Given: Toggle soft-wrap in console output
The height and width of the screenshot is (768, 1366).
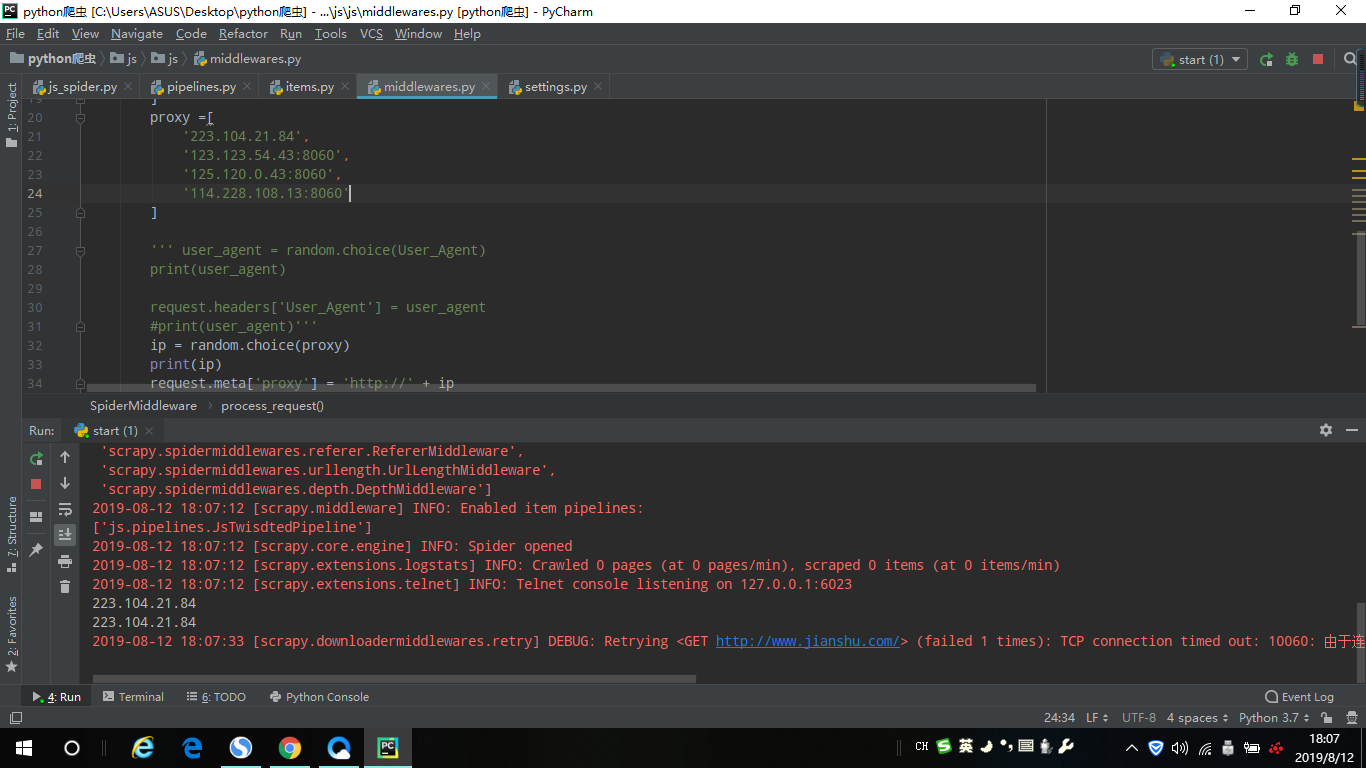Looking at the screenshot, I should (x=65, y=509).
